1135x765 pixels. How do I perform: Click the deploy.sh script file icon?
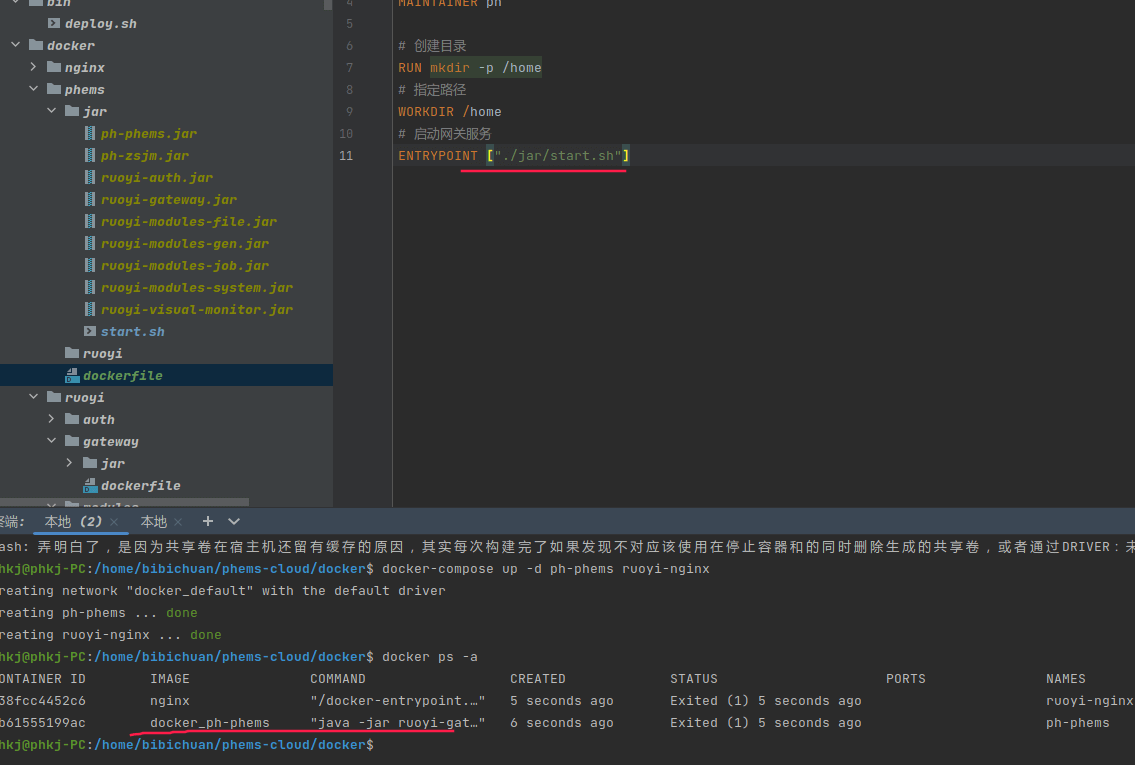[x=54, y=23]
